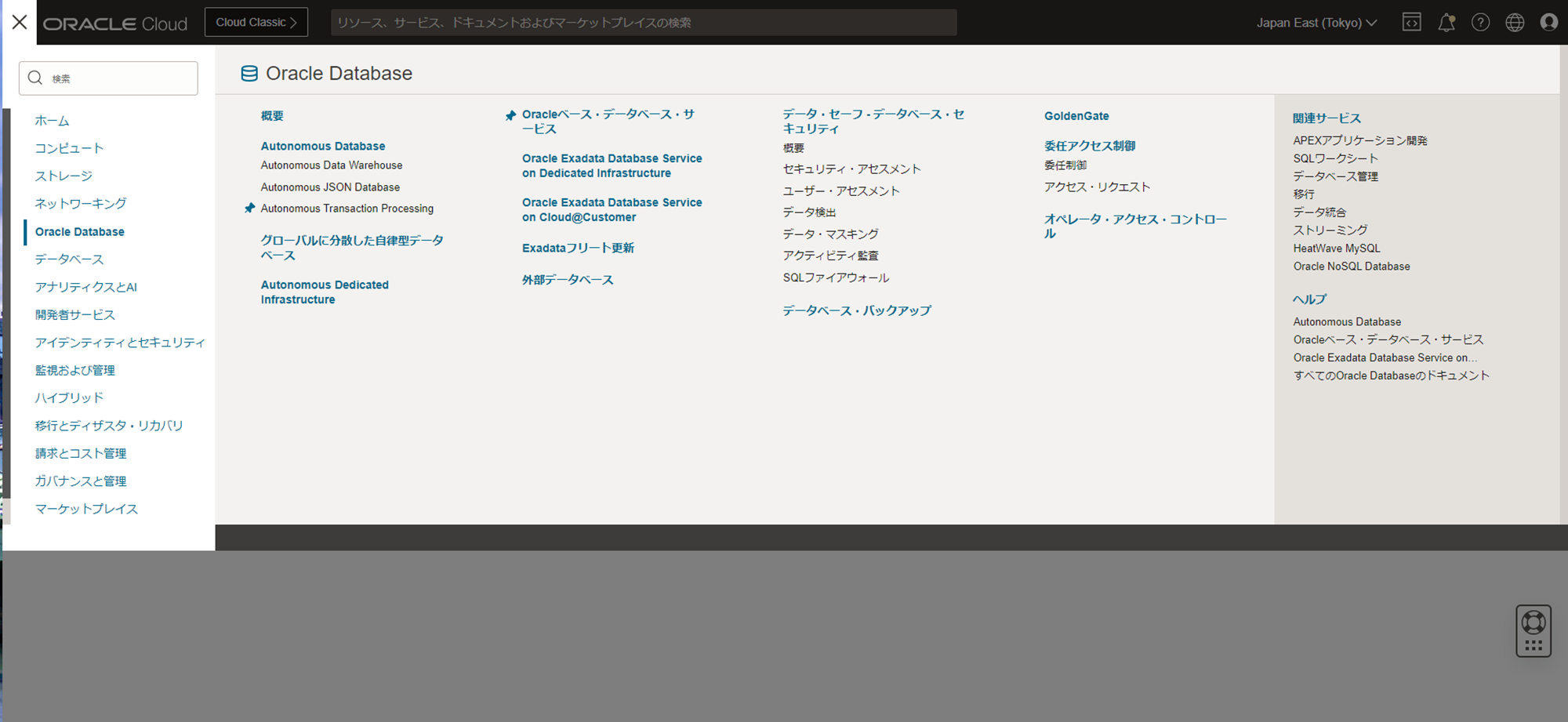Open the Autonomous Database link
The height and width of the screenshot is (722, 1568).
tap(323, 146)
